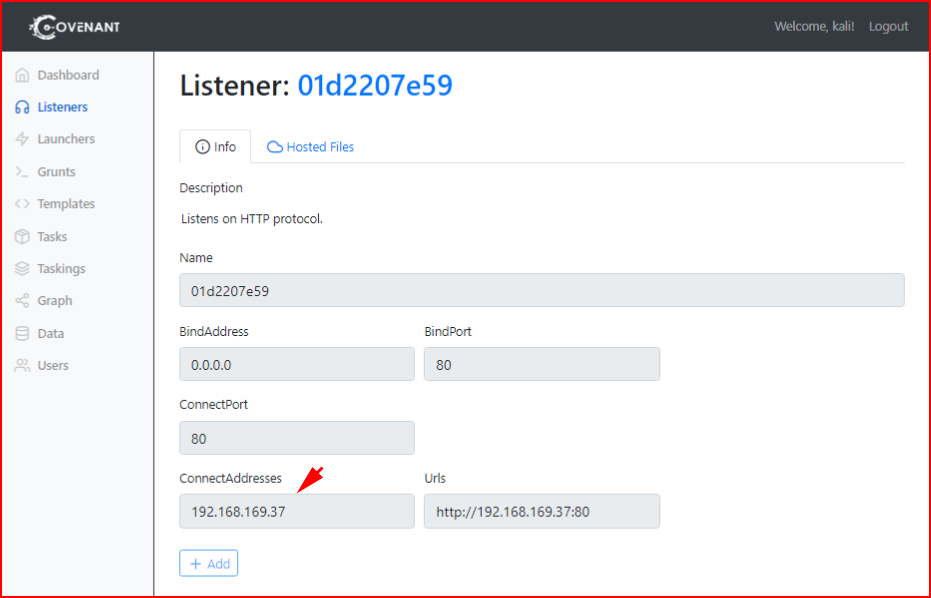
Task: Click the cloud icon on Hosted Files tab
Action: pyautogui.click(x=274, y=147)
